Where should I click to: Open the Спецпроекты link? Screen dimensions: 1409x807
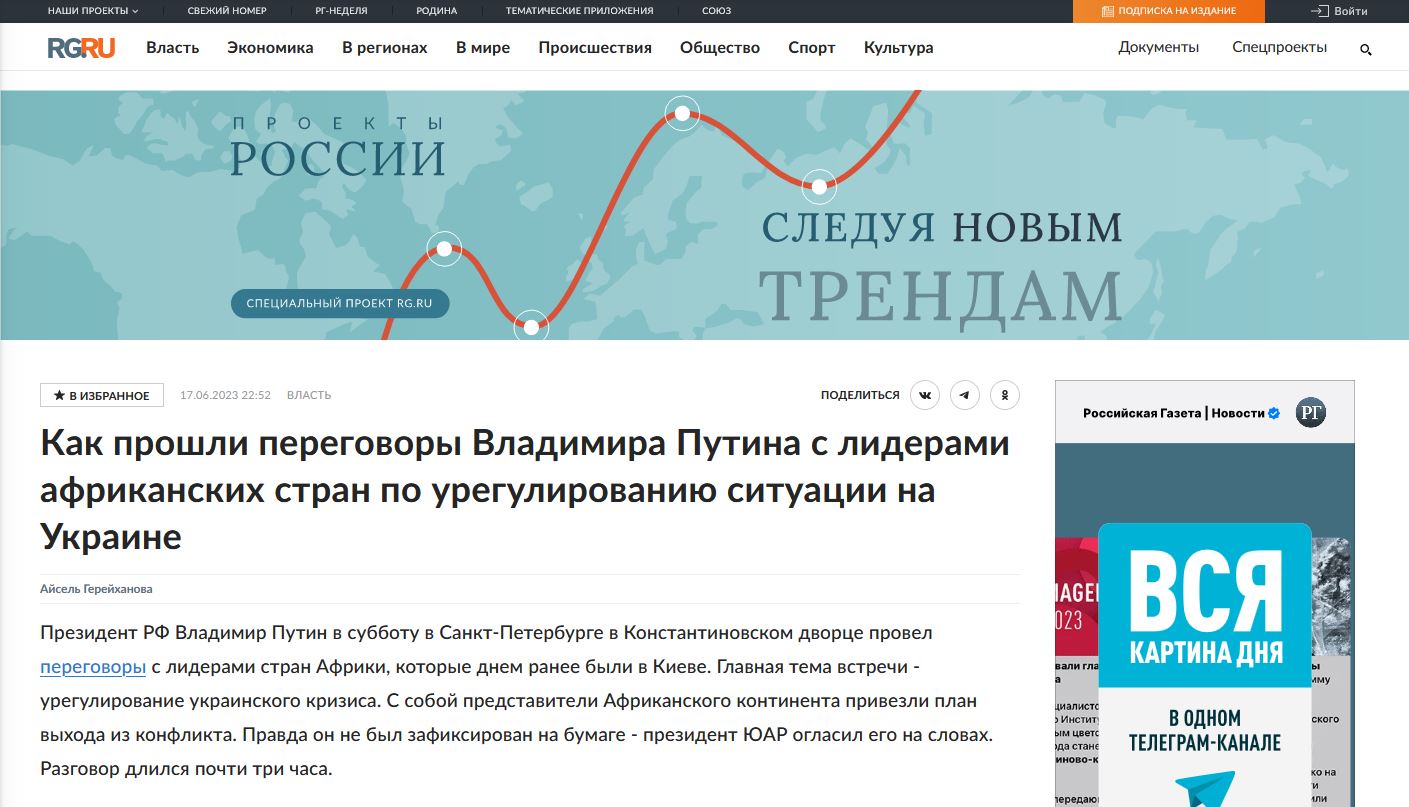coord(1279,47)
